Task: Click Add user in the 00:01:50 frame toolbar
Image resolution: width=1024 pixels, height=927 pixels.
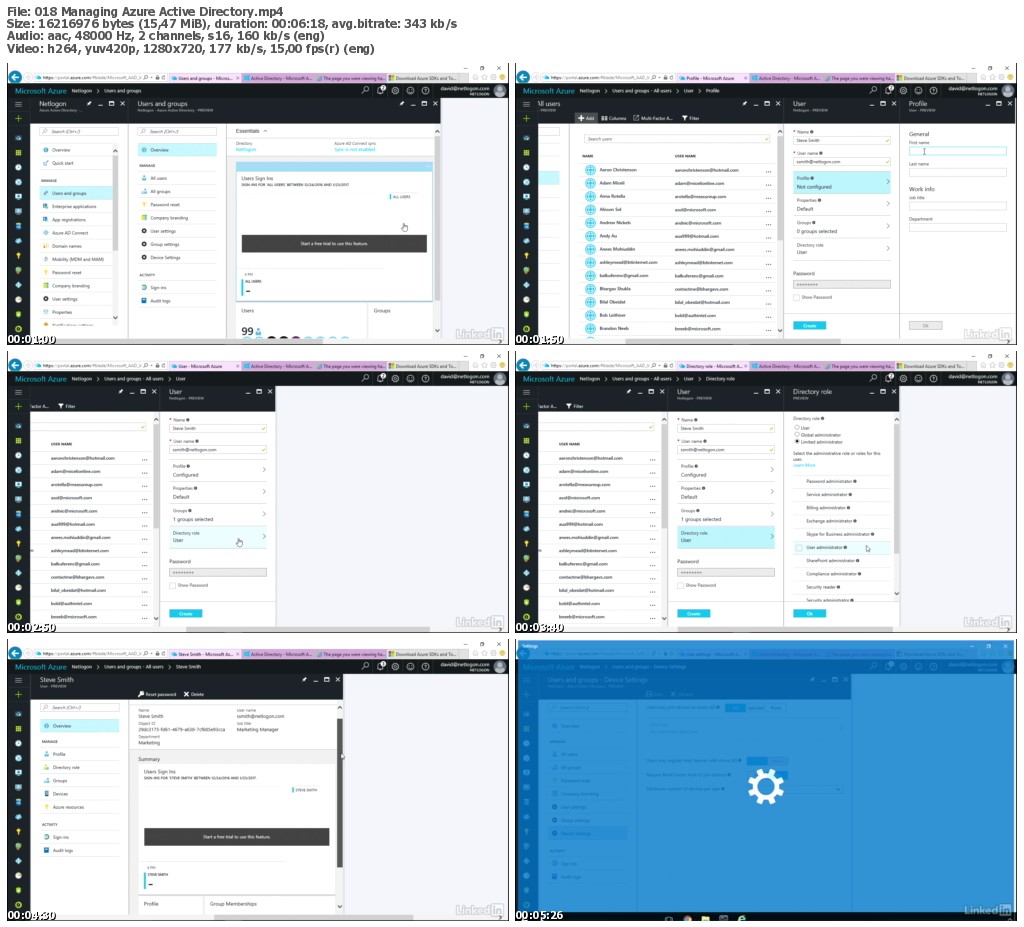Action: pyautogui.click(x=586, y=118)
